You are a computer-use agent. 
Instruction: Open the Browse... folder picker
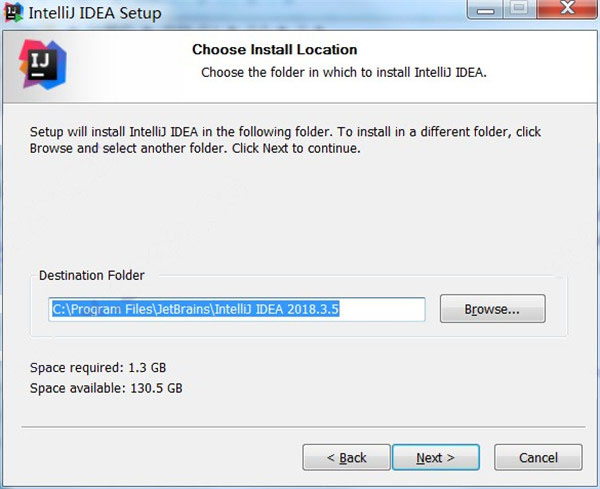[492, 308]
